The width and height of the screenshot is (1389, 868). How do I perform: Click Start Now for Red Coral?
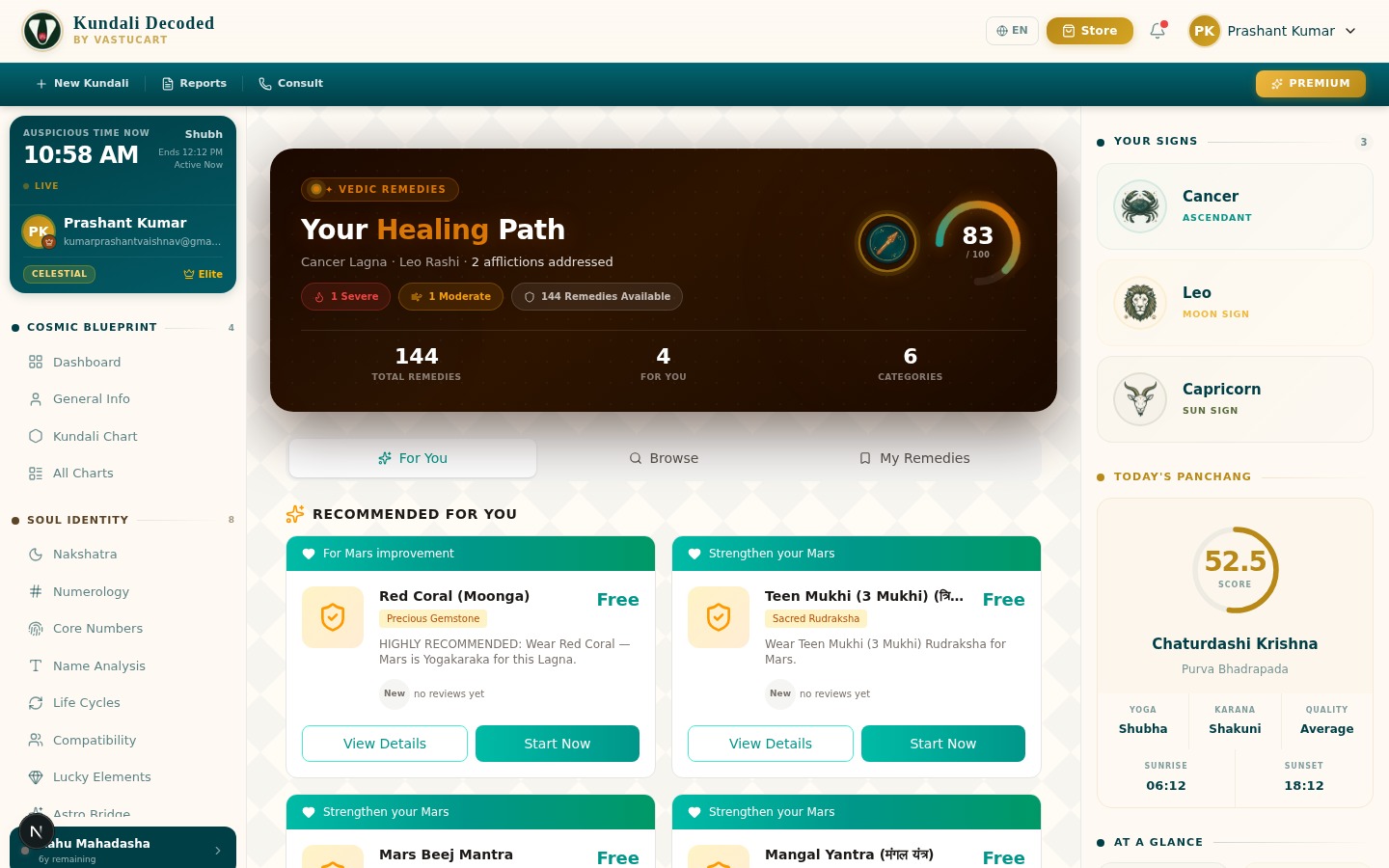pyautogui.click(x=558, y=744)
